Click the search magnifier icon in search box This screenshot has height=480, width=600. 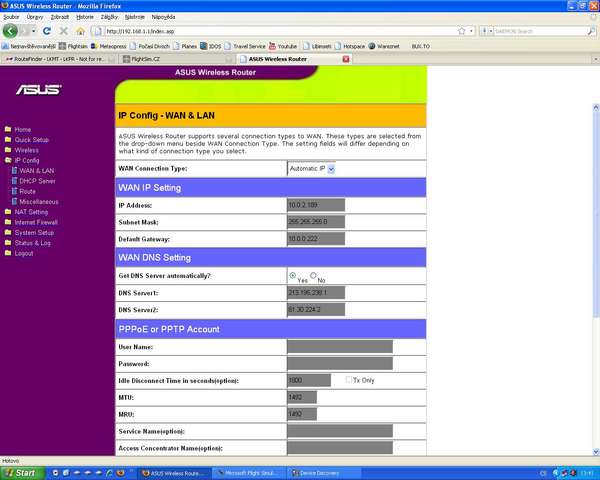tap(591, 31)
